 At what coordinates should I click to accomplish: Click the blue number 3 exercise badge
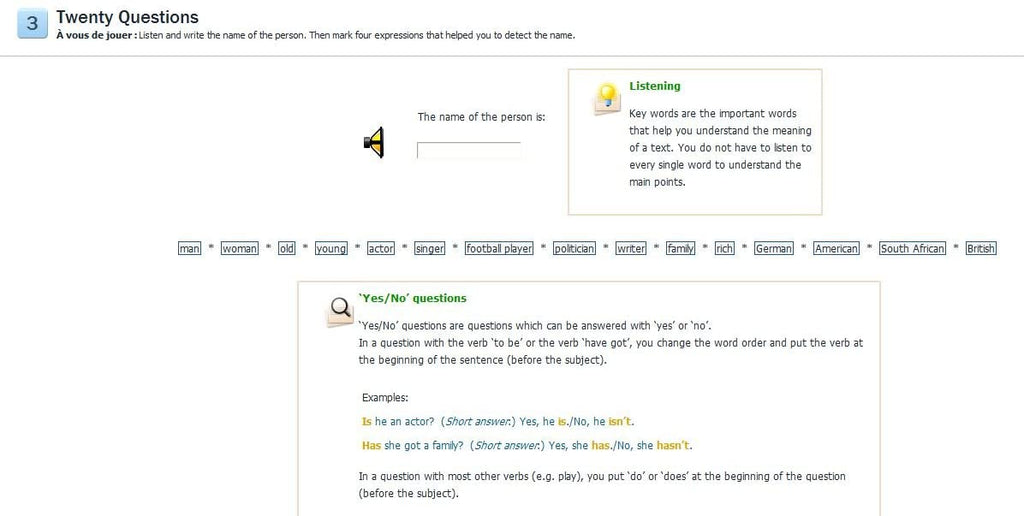[33, 24]
